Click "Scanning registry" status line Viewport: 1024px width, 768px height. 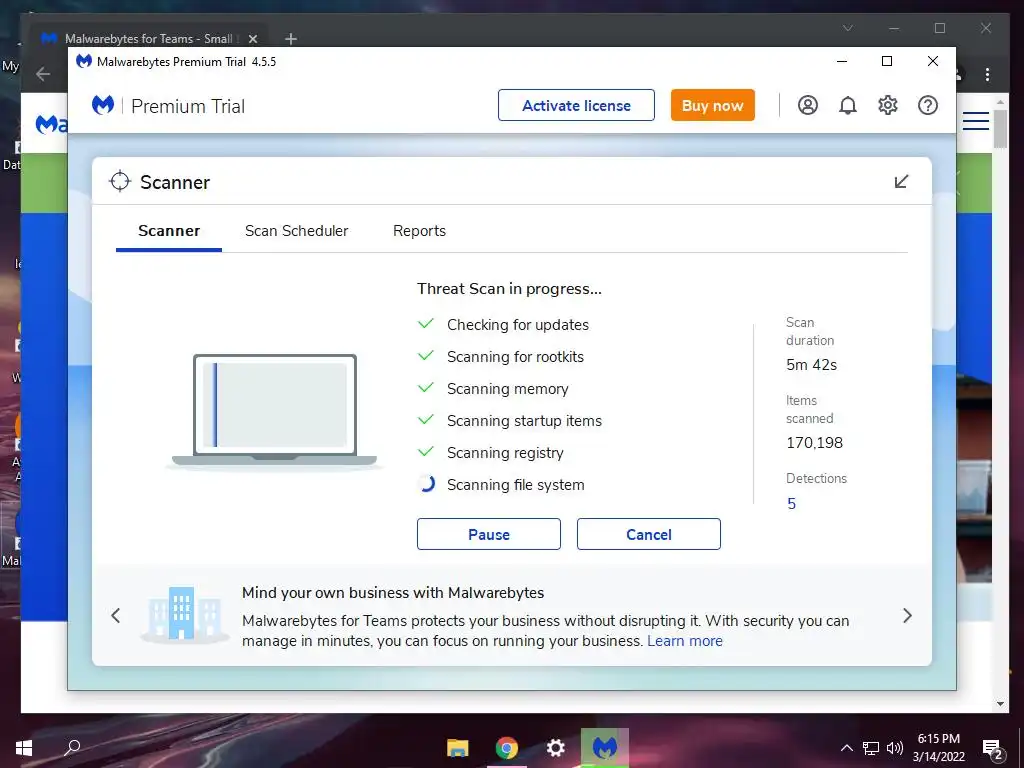tap(505, 453)
